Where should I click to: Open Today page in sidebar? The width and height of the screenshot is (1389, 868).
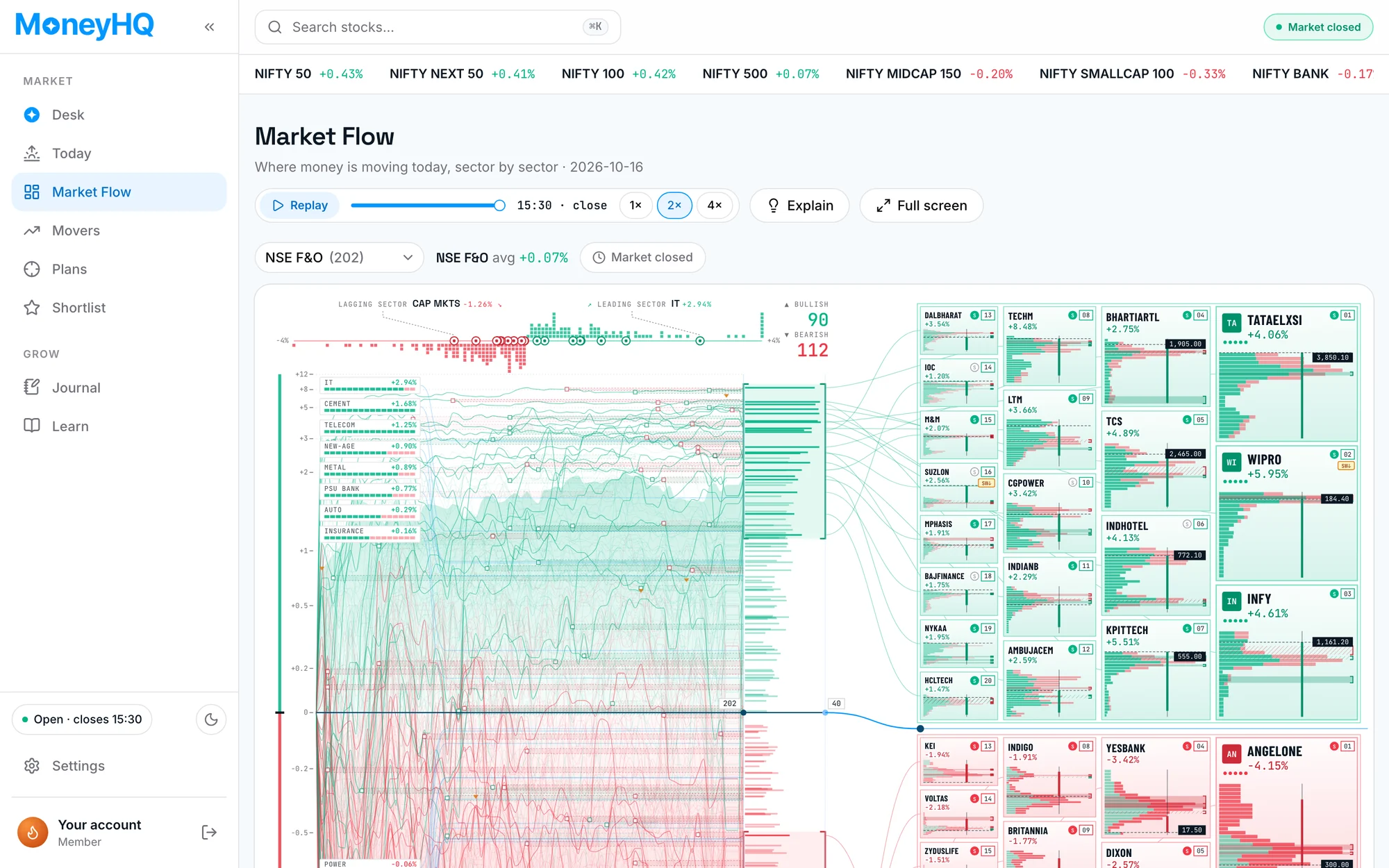[x=119, y=153]
